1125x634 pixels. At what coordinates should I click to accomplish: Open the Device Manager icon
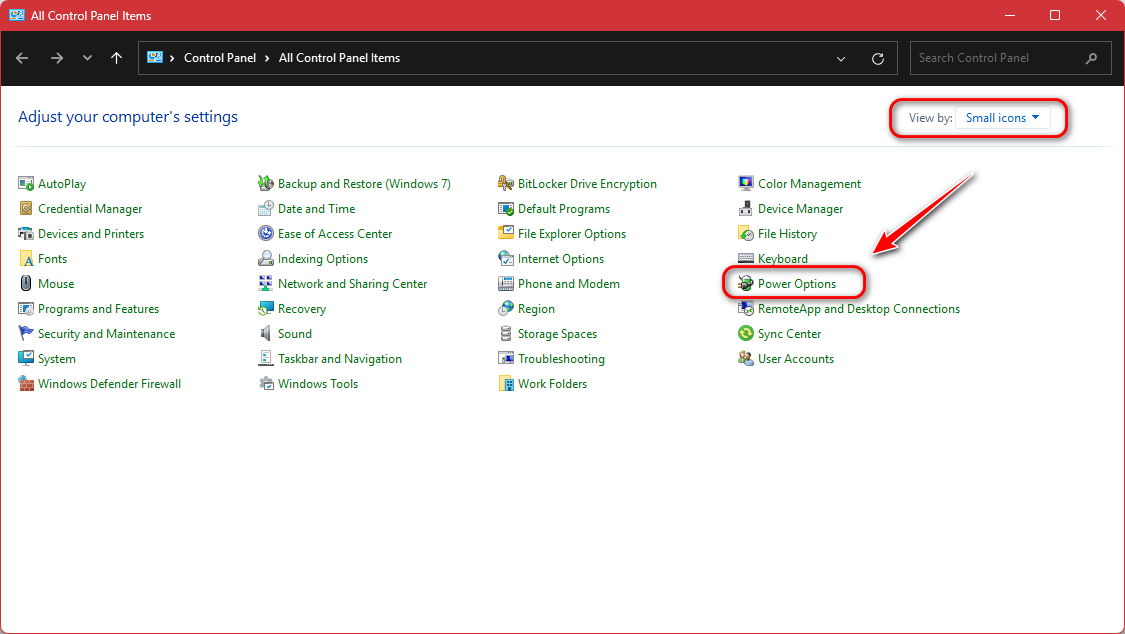point(746,209)
